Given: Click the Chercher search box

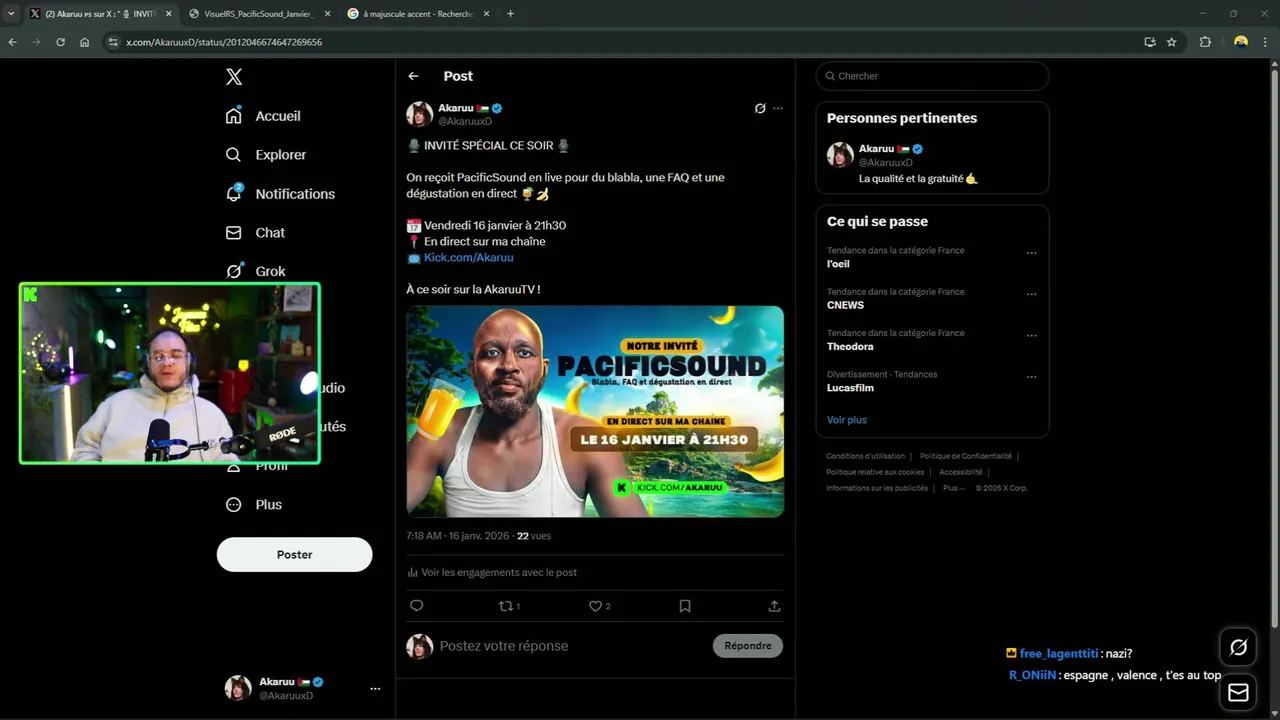Looking at the screenshot, I should 932,76.
